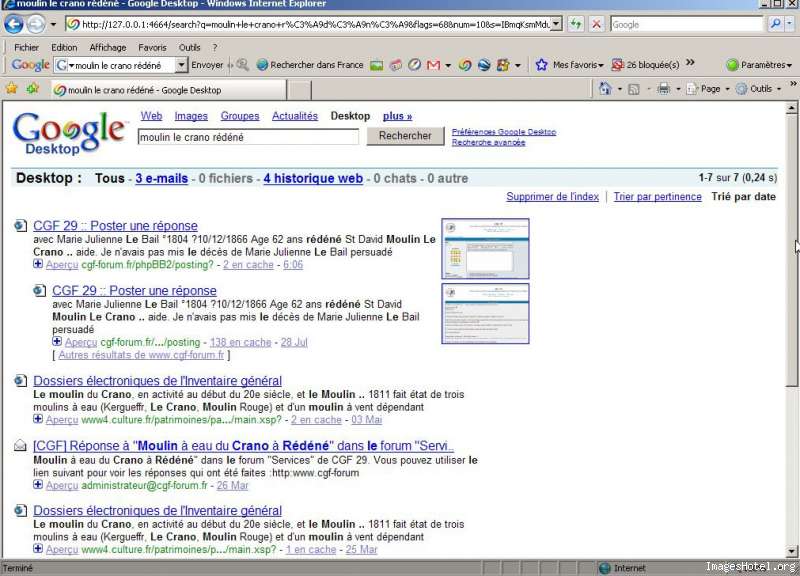Screen dimensions: 800x576
Task: Click the Google search box in the navigation bar
Action: point(687,24)
